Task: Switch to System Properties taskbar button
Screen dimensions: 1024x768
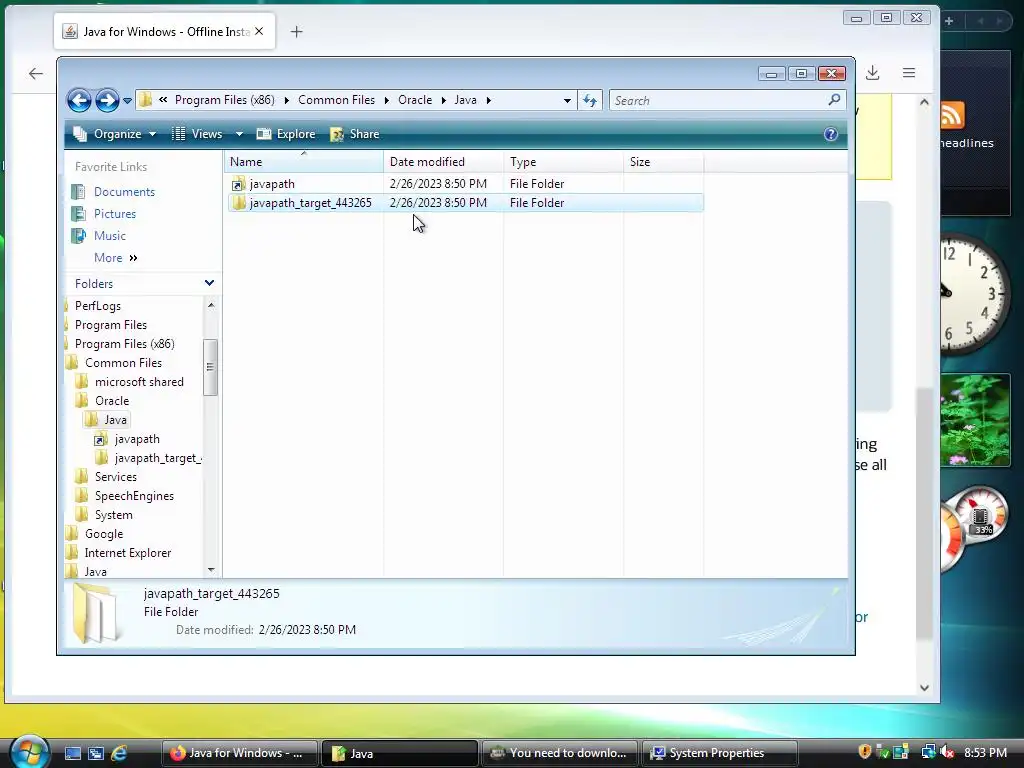Action: tap(720, 754)
